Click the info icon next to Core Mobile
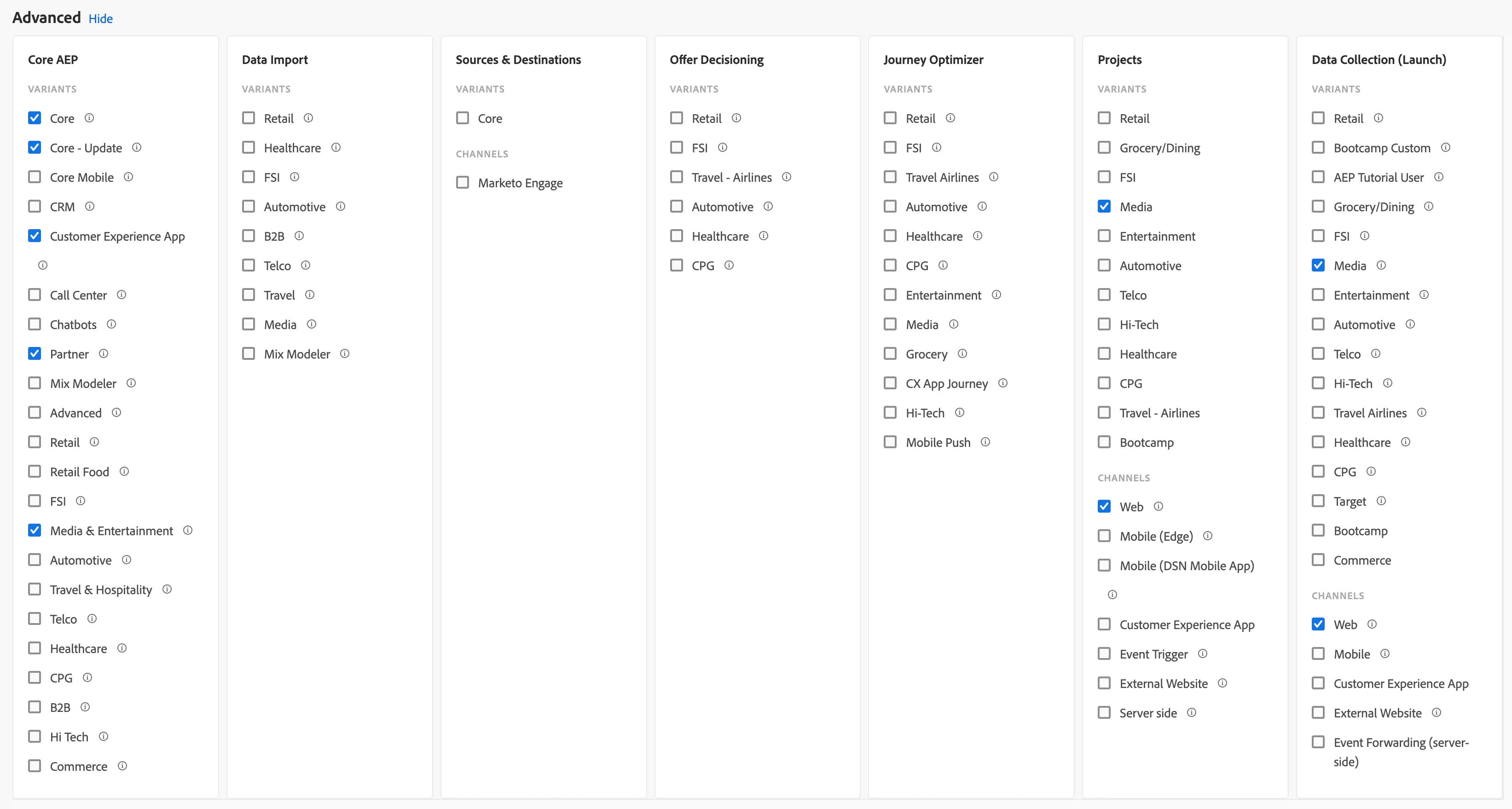1512x809 pixels. tap(128, 177)
